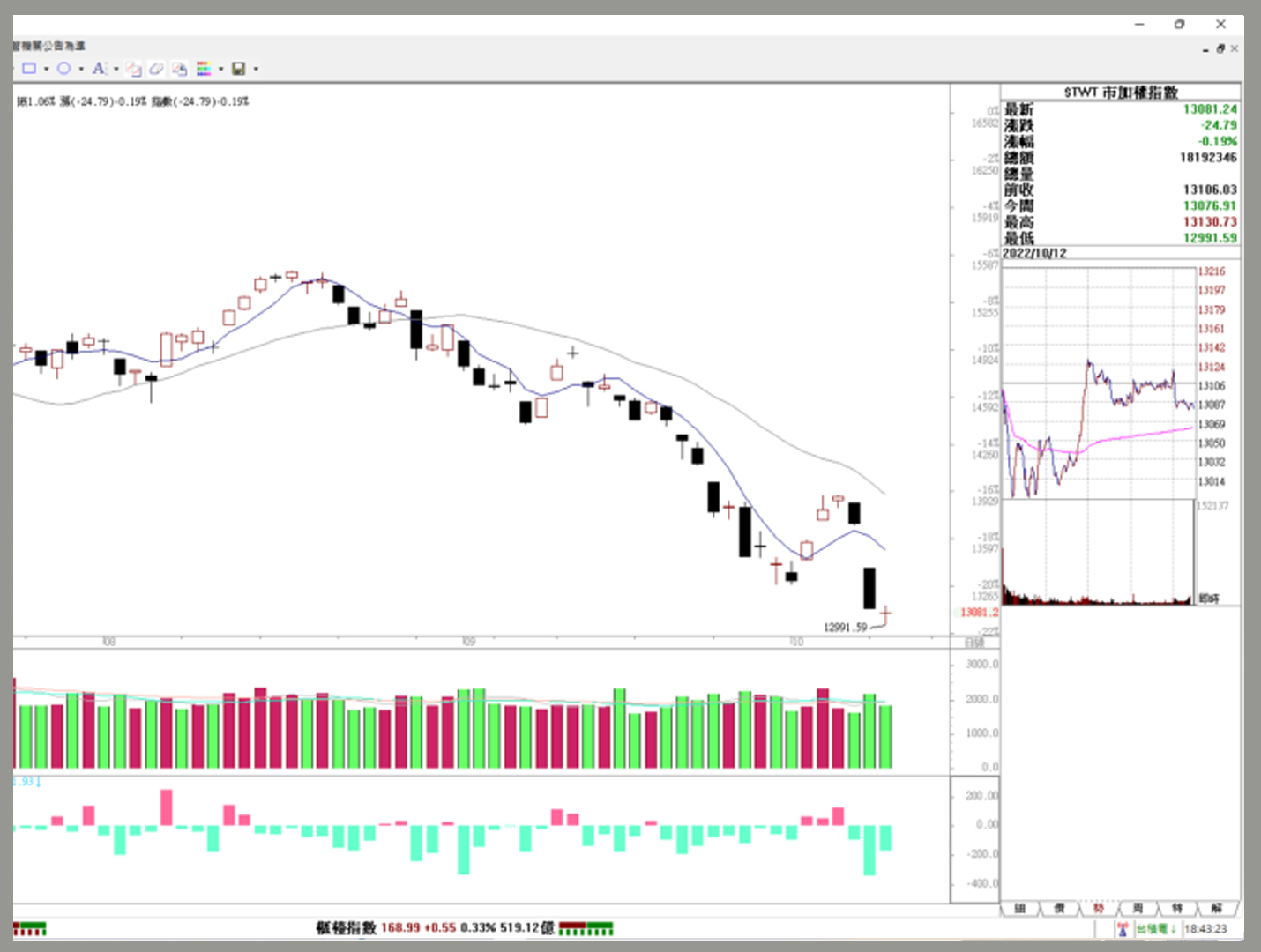Restore the inner child window

pos(1220,49)
